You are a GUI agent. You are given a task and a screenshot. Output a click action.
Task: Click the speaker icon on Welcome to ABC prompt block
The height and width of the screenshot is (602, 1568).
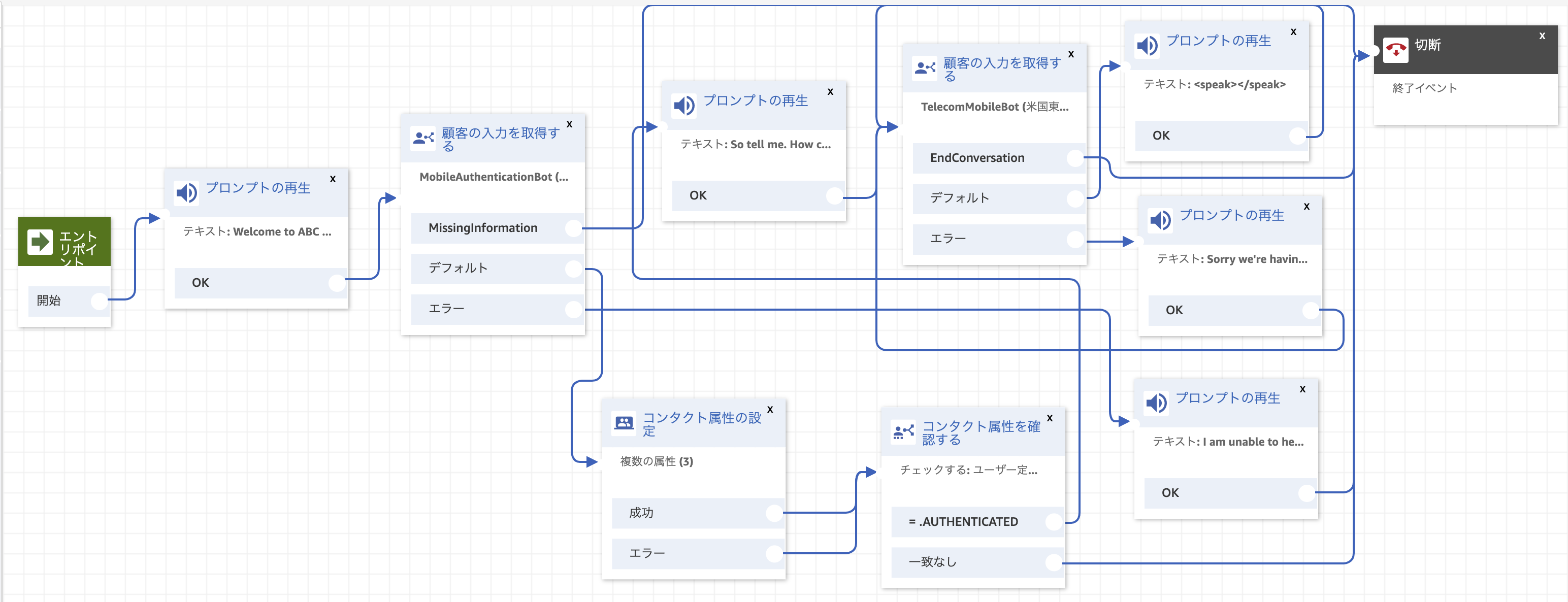tap(186, 193)
